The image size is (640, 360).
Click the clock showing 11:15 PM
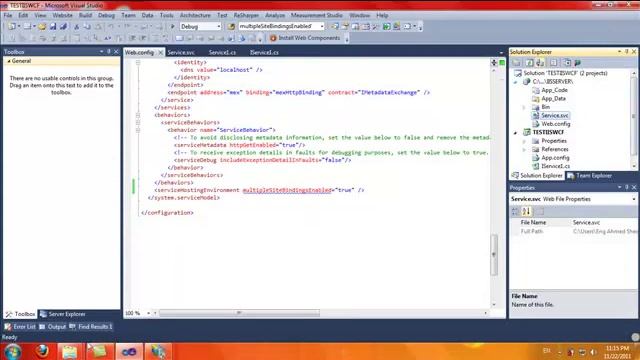pyautogui.click(x=617, y=349)
